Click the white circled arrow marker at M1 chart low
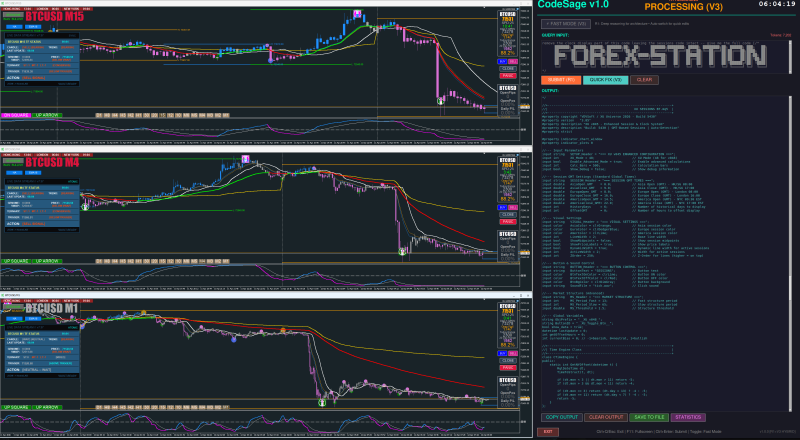The height and width of the screenshot is (440, 800). pos(322,403)
